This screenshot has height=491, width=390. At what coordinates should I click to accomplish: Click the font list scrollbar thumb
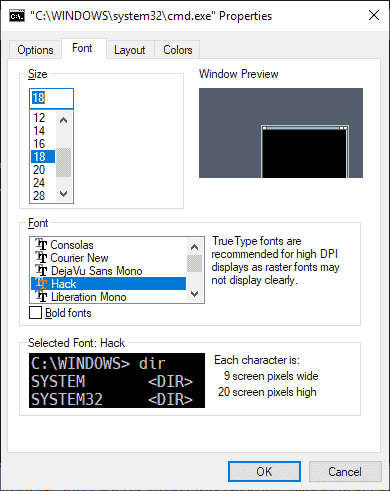[x=194, y=264]
